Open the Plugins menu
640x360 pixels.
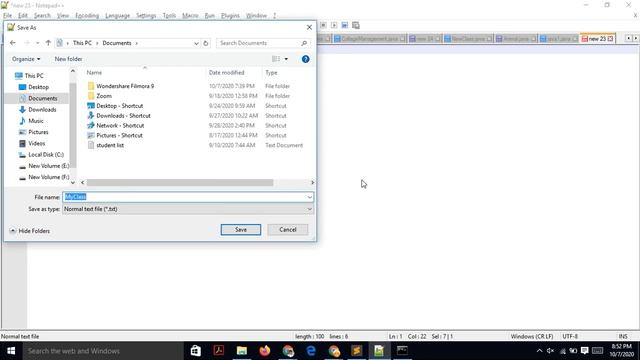(x=230, y=16)
